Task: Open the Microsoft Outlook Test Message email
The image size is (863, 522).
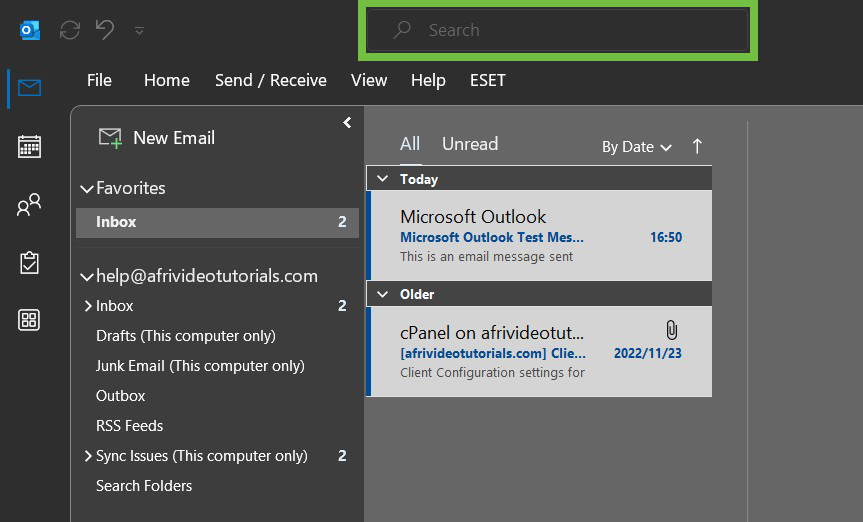Action: pos(540,236)
